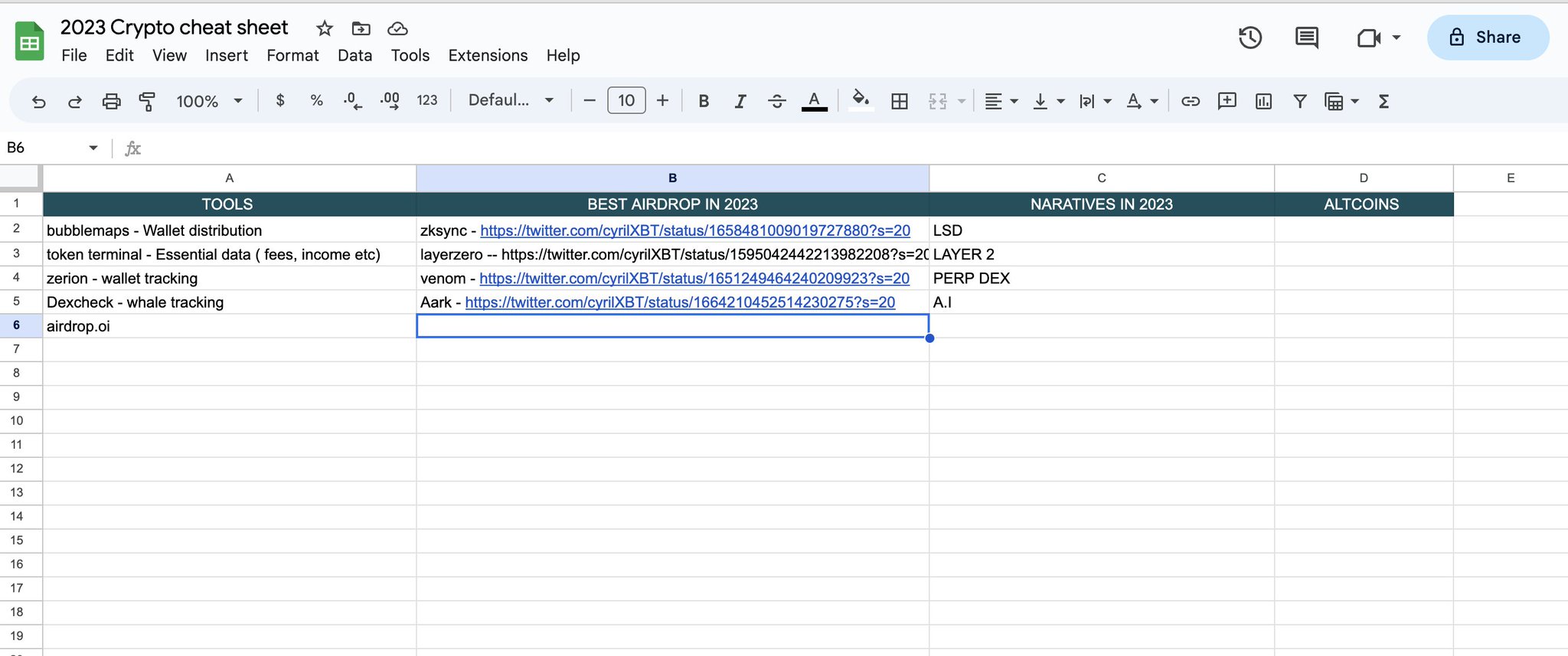
Task: Open the View menu
Action: [169, 55]
